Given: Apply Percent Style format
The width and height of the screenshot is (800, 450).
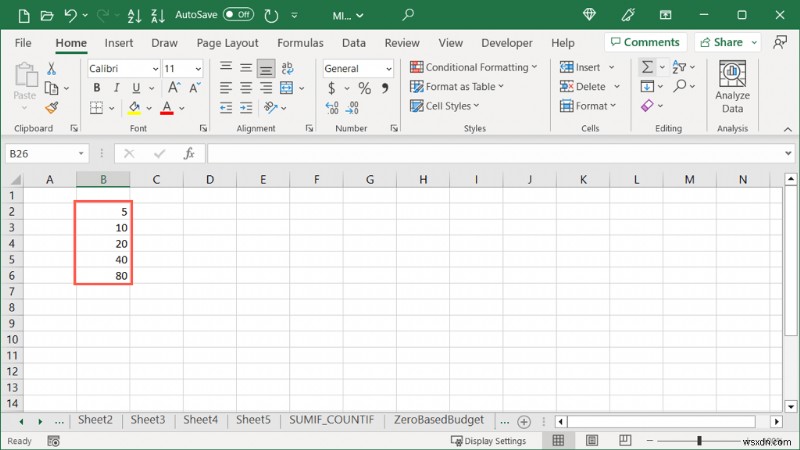Looking at the screenshot, I should tap(364, 88).
